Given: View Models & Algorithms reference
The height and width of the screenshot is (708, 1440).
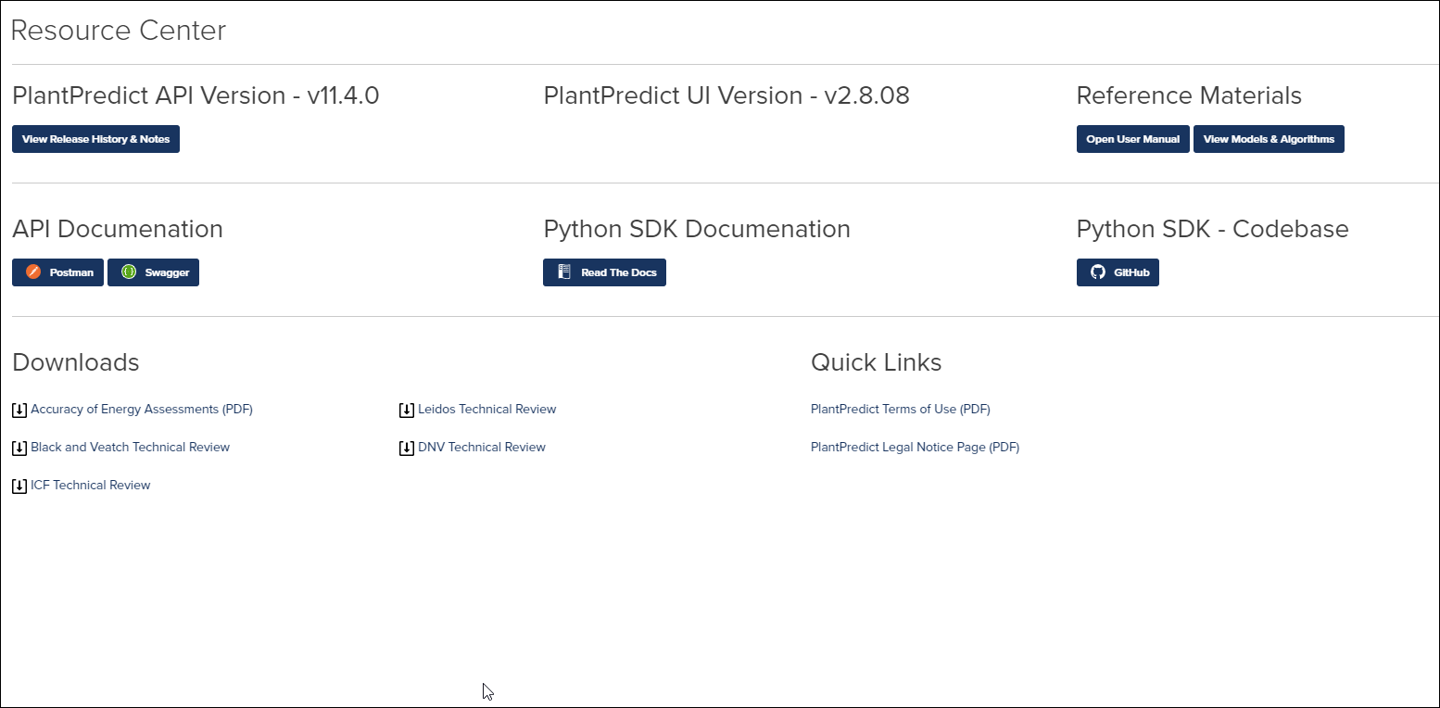Looking at the screenshot, I should [x=1269, y=139].
